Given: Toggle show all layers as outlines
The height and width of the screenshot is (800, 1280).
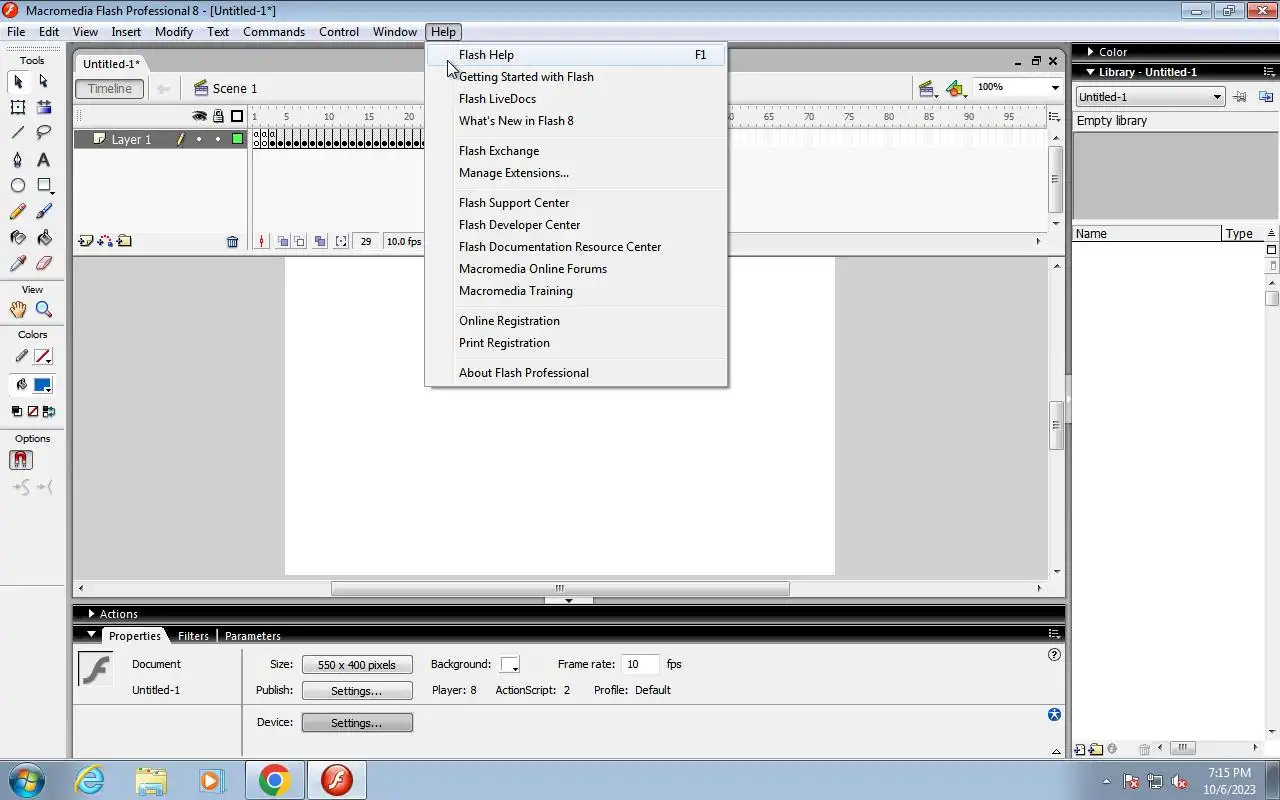Looking at the screenshot, I should [x=237, y=116].
